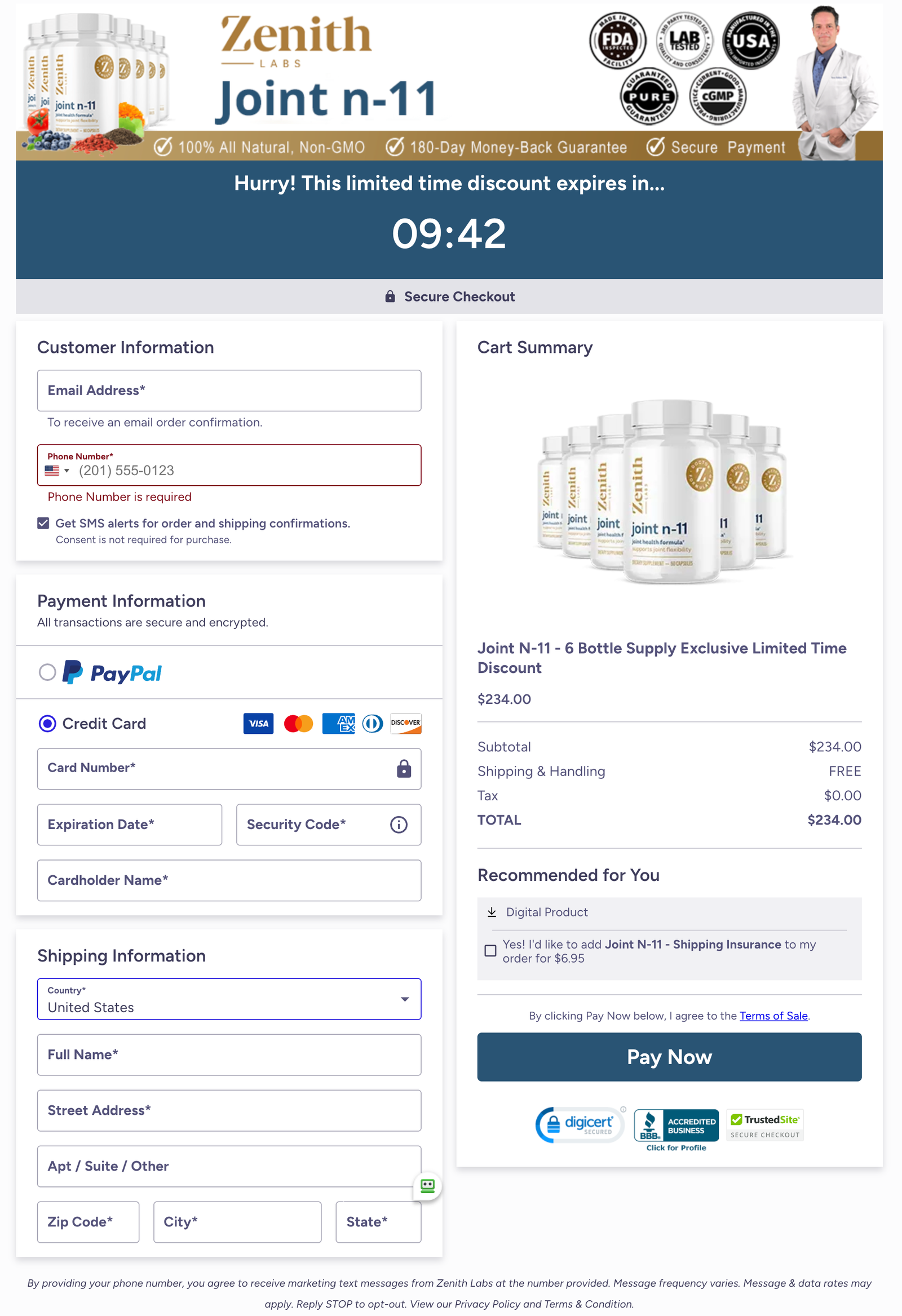Open the Terms of Sale link
This screenshot has height=1316, width=902.
(x=773, y=1016)
